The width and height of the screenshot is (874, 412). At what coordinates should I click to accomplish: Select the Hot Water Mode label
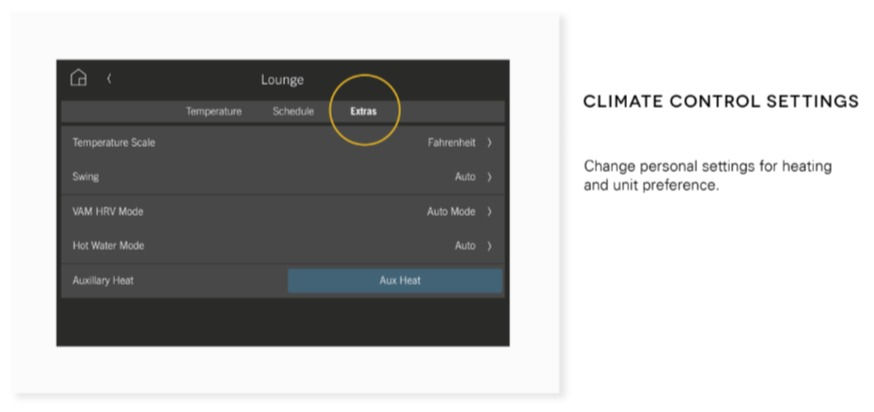click(x=108, y=246)
